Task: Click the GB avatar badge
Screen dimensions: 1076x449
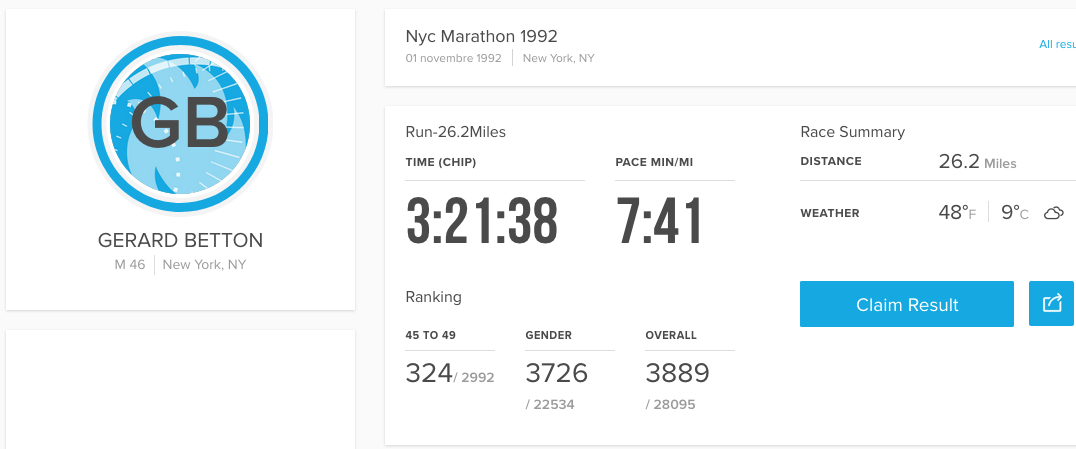Action: [180, 124]
